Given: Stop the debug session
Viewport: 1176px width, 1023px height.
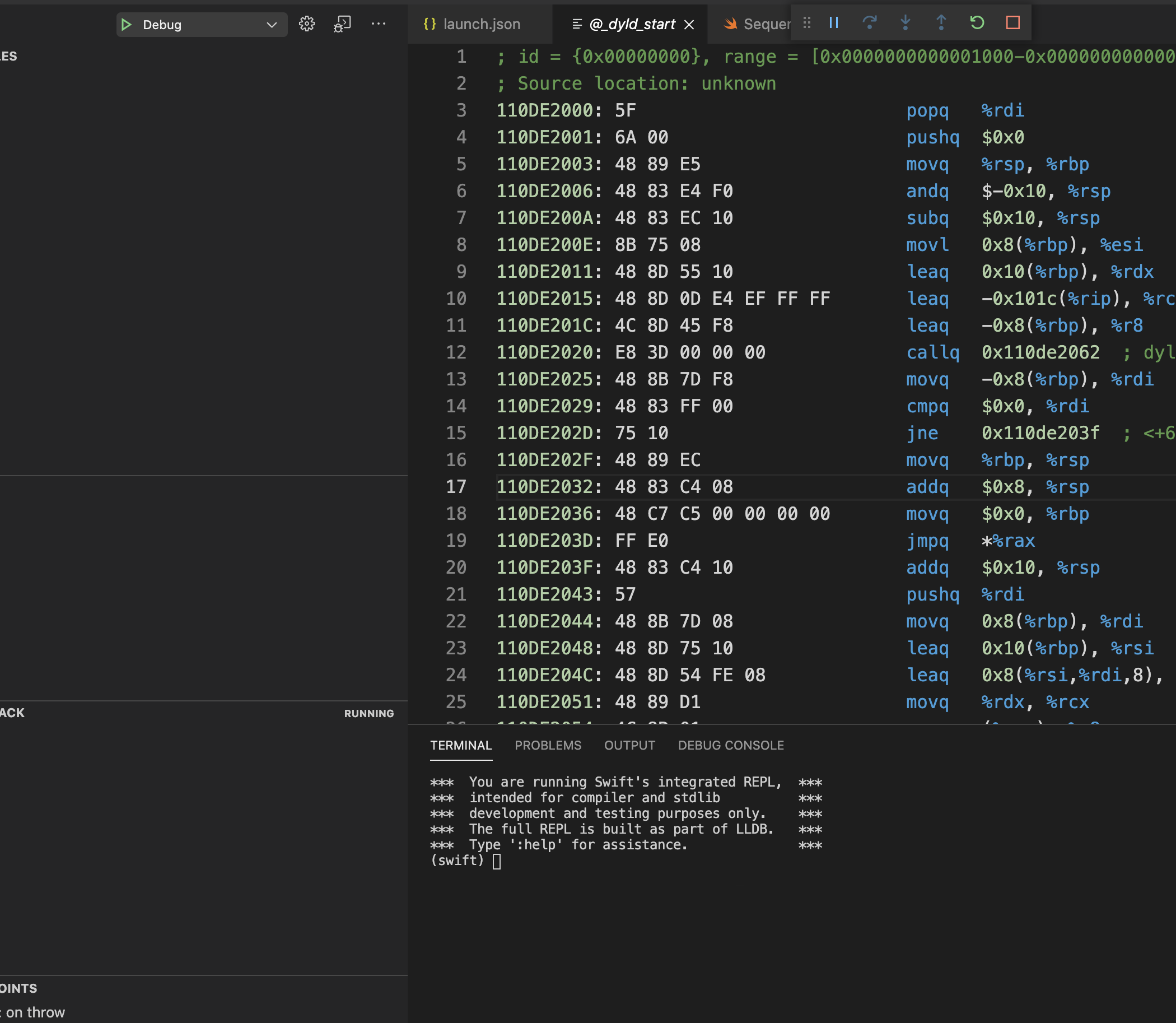Looking at the screenshot, I should (x=1013, y=23).
